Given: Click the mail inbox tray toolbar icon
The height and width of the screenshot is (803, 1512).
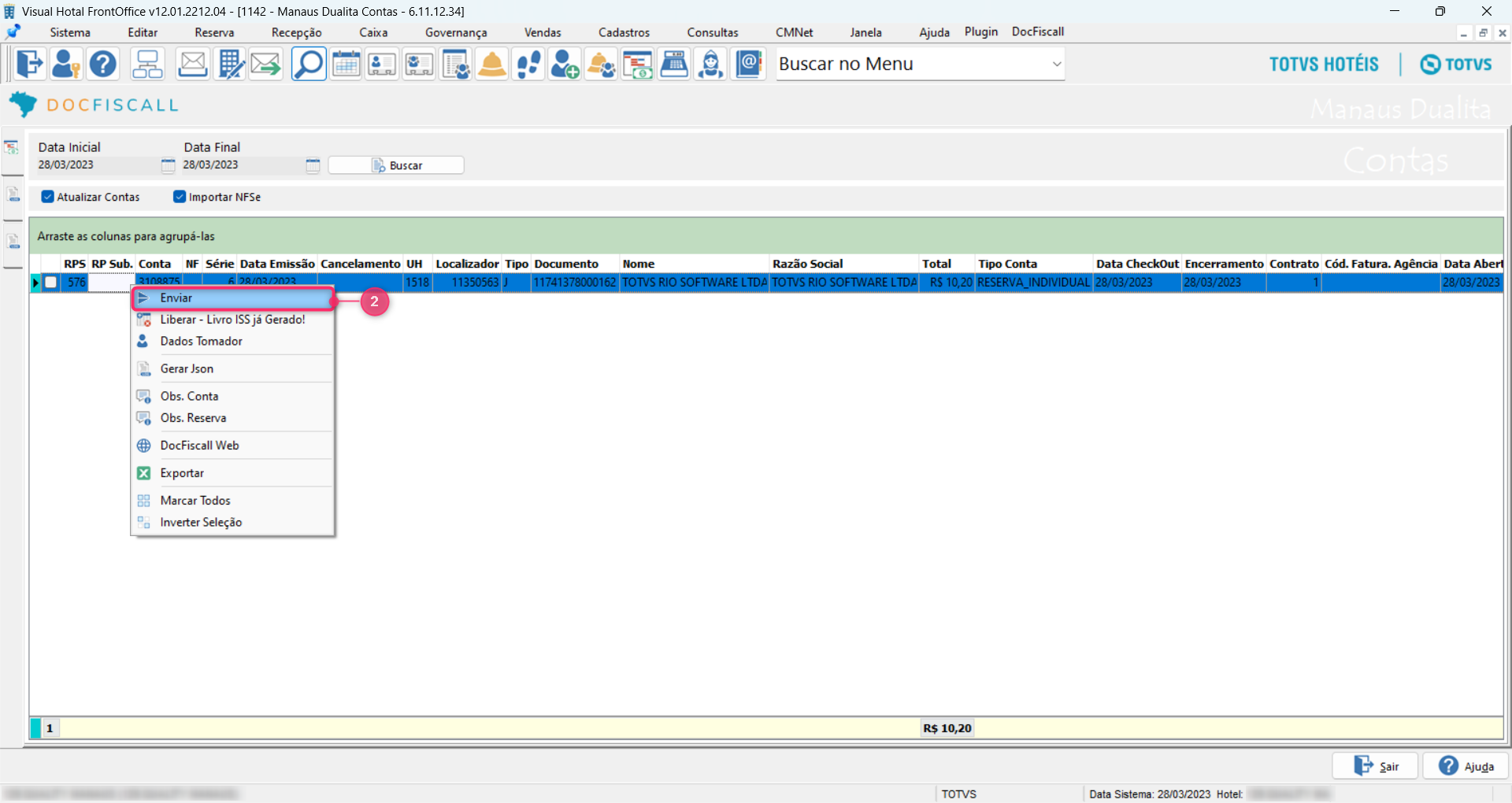Looking at the screenshot, I should pos(192,64).
